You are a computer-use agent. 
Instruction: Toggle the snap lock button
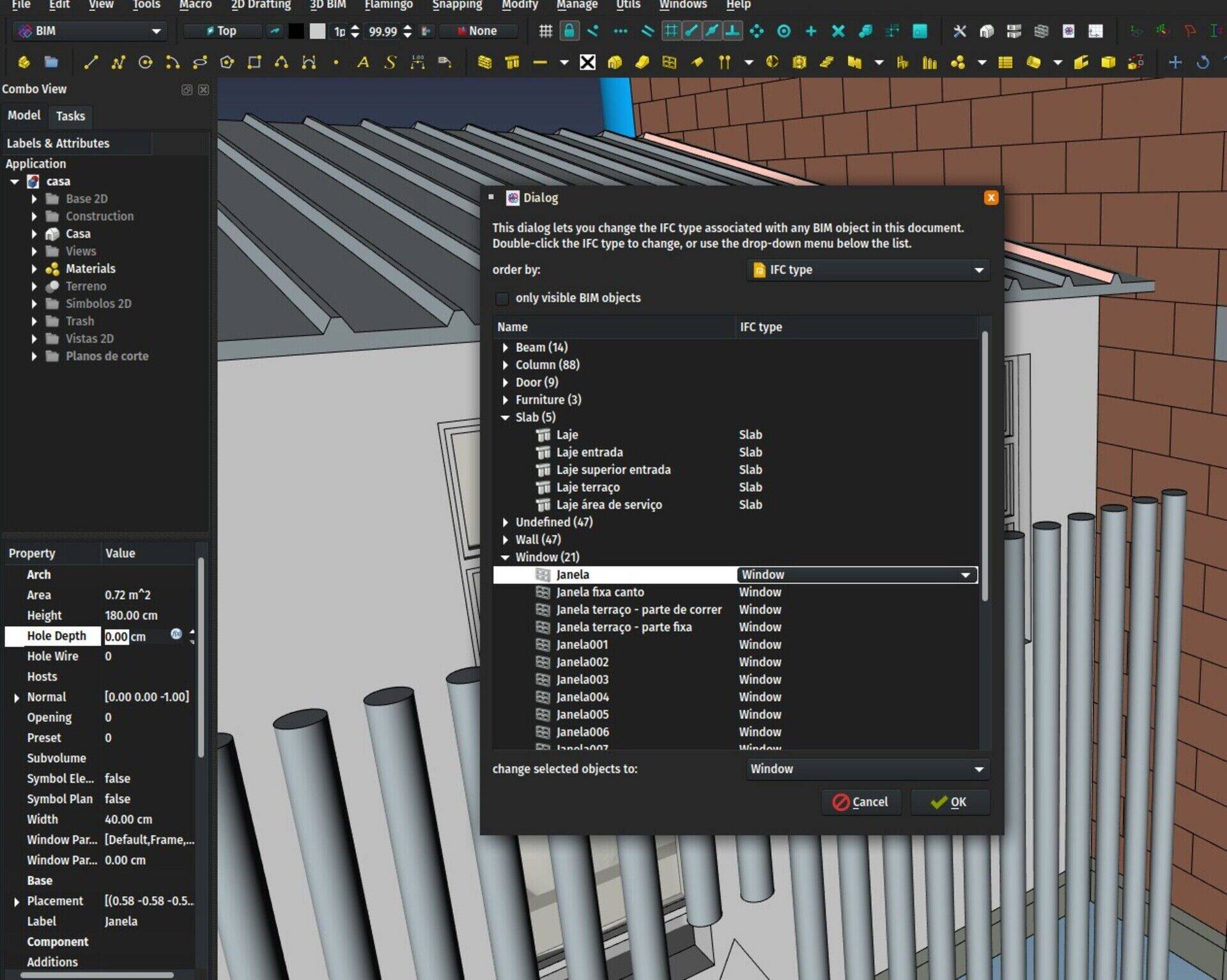(x=569, y=31)
